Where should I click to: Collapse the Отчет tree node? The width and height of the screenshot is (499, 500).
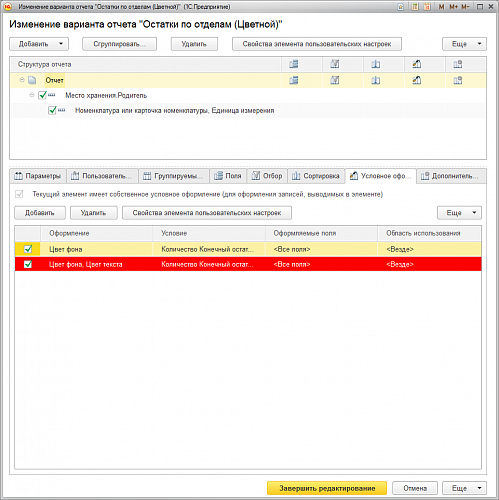[x=22, y=80]
